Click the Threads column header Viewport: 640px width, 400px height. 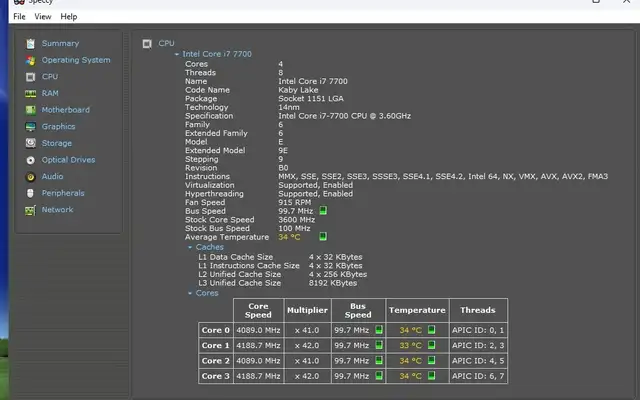pyautogui.click(x=478, y=310)
